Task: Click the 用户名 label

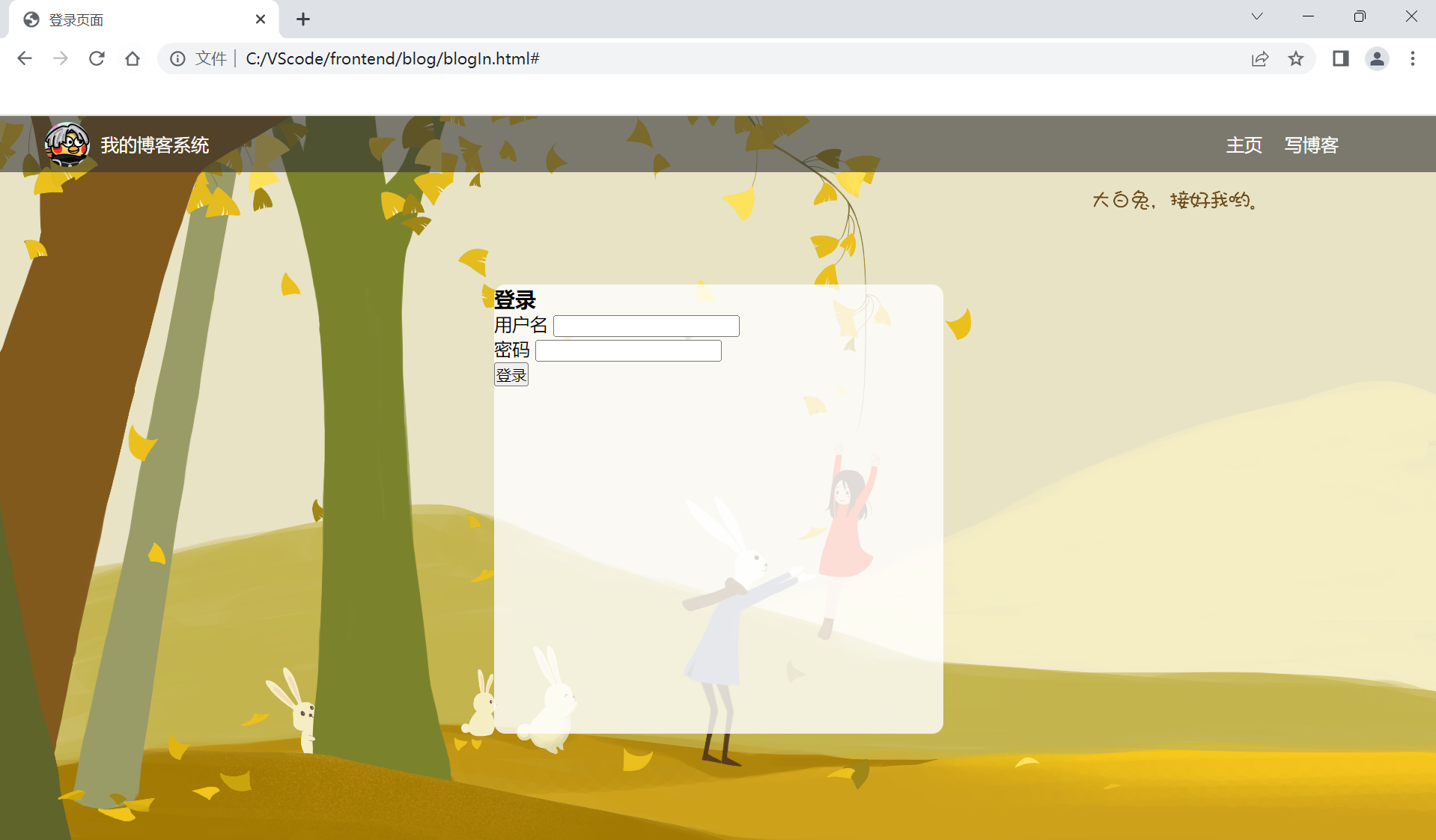Action: point(521,326)
